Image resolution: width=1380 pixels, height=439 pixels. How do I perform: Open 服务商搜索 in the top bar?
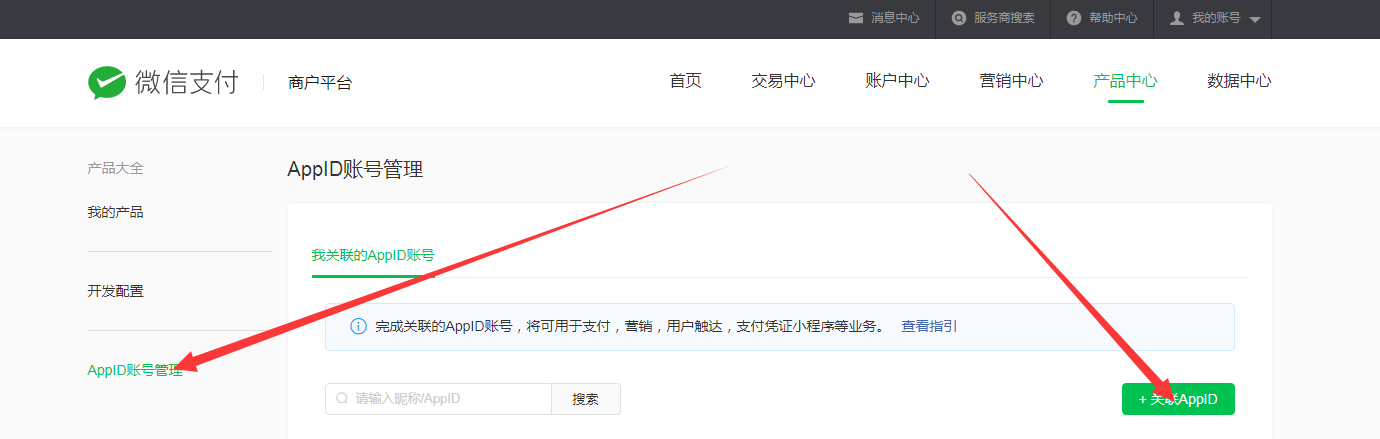click(x=1004, y=18)
